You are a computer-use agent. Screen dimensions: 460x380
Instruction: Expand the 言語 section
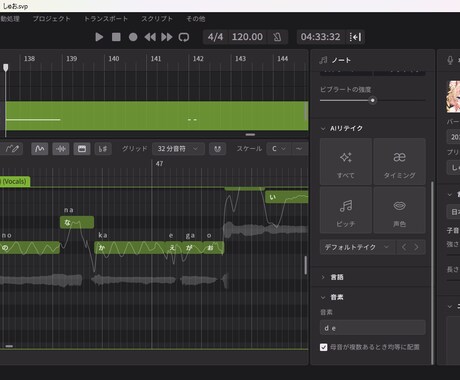[x=323, y=277]
